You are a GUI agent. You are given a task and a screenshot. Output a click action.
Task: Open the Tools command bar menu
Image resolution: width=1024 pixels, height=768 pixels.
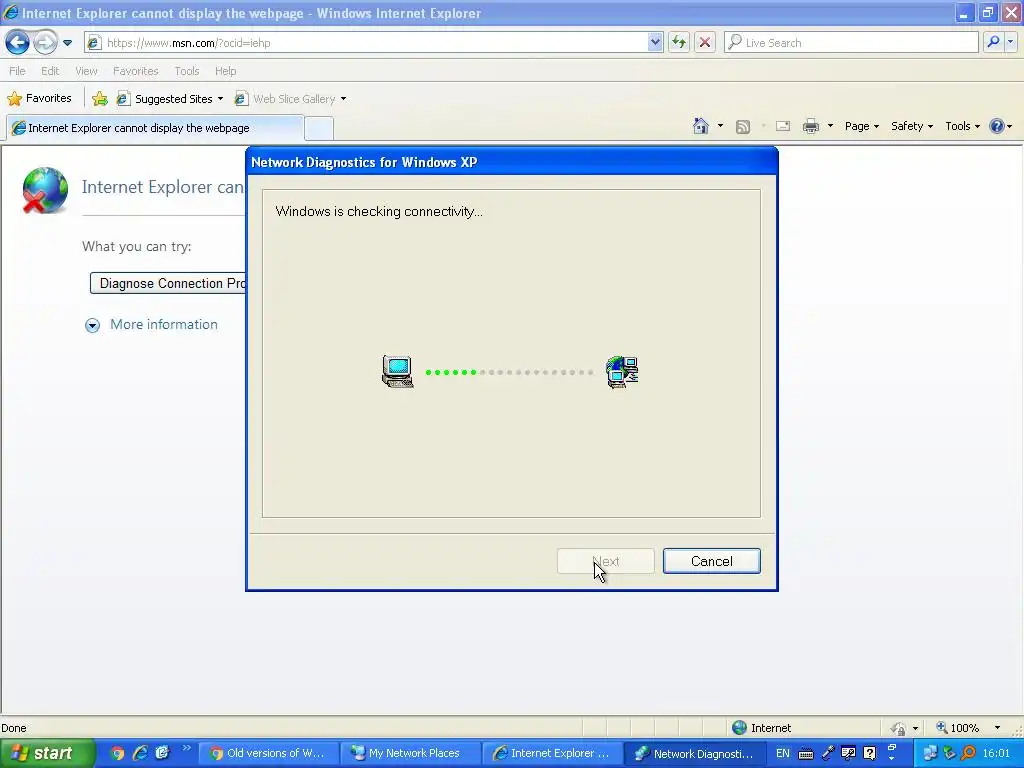[962, 126]
